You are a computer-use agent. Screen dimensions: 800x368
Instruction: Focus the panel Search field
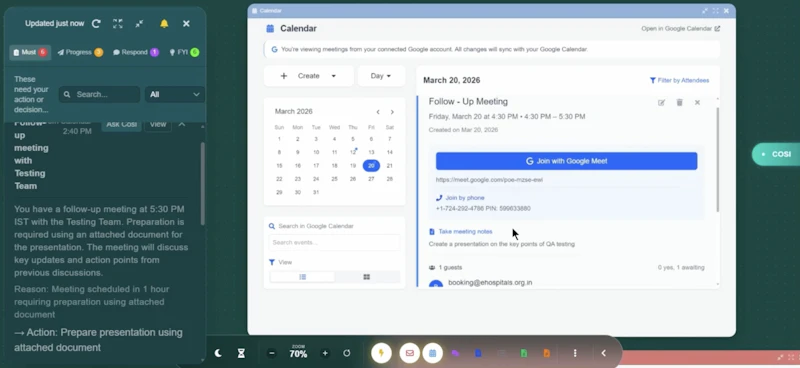point(99,94)
